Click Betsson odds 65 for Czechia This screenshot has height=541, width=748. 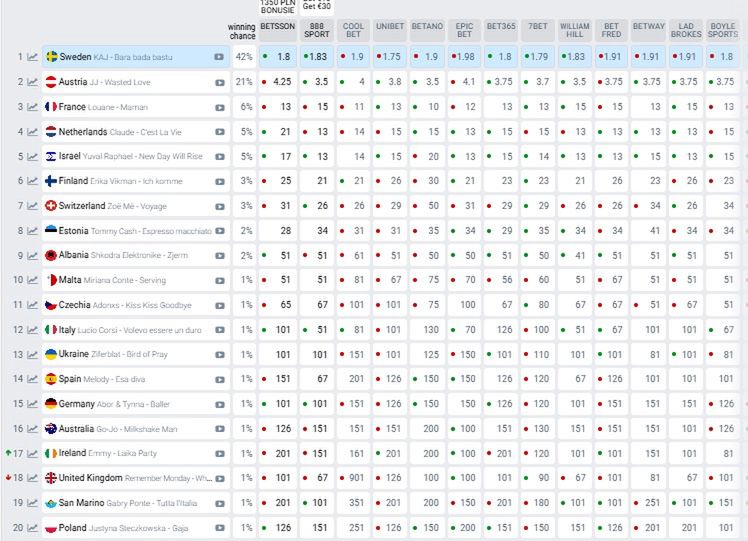coord(278,305)
